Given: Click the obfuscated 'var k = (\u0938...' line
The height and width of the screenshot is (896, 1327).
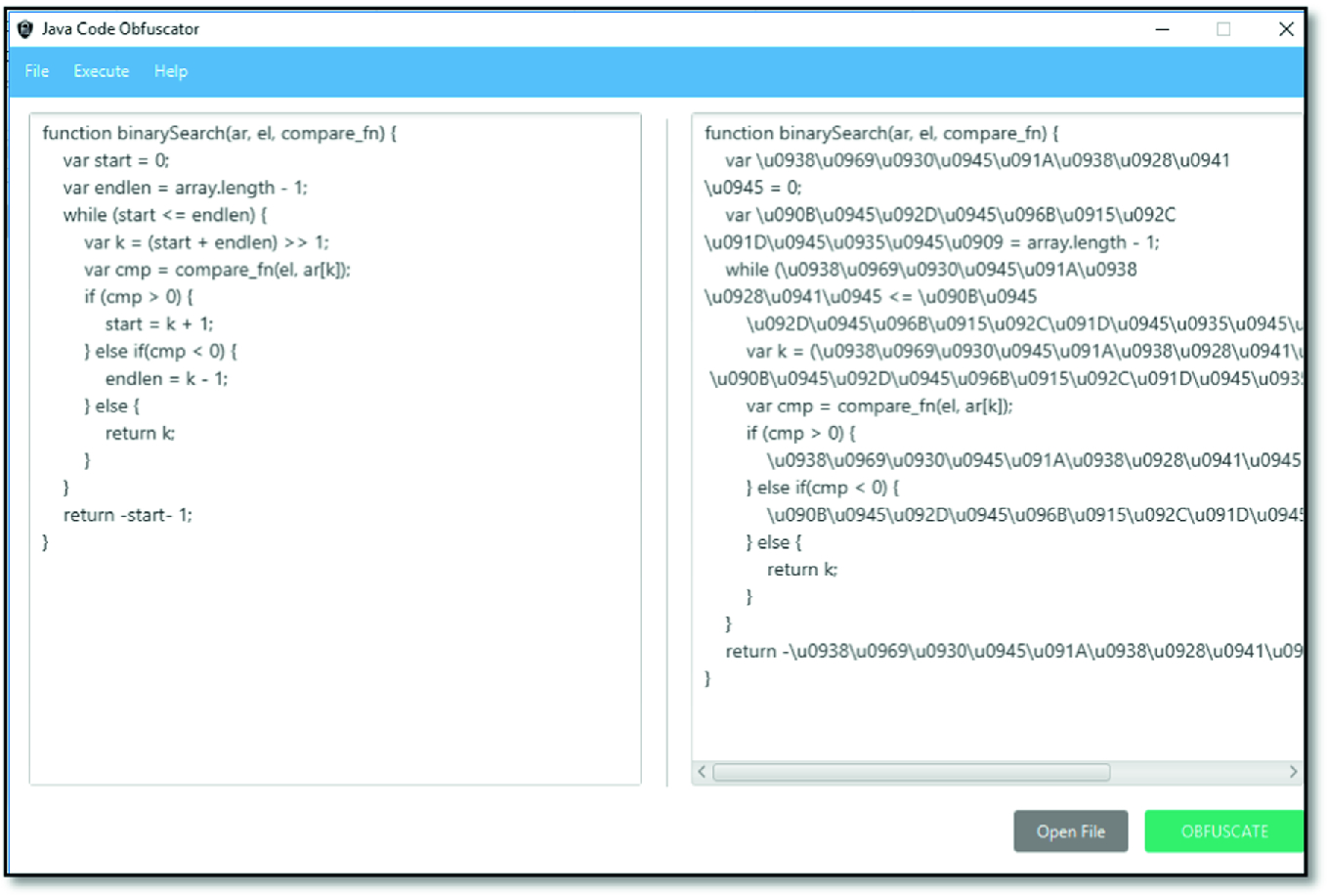Looking at the screenshot, I should coord(1024,352).
